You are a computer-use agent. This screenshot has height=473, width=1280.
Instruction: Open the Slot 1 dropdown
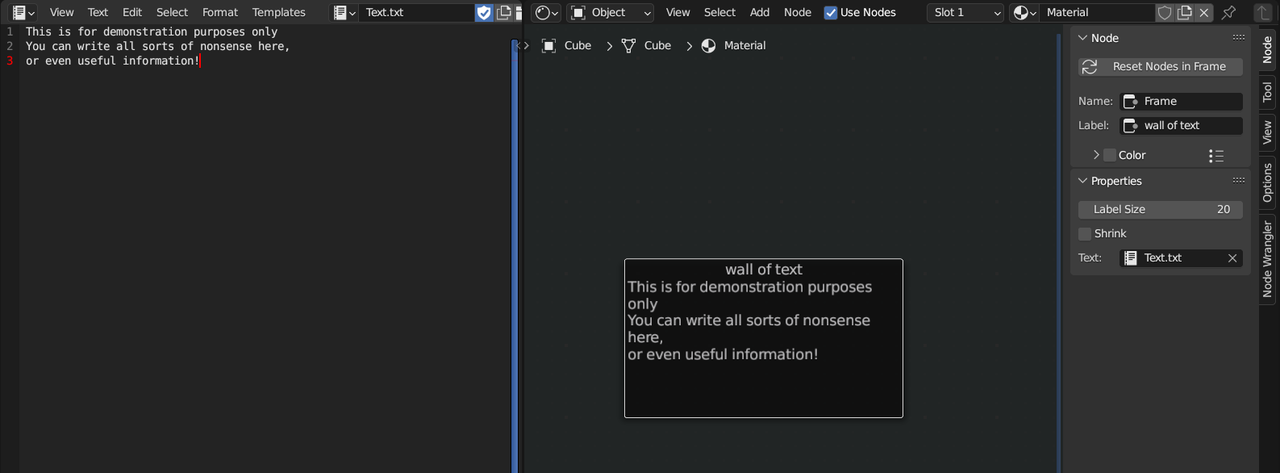(965, 12)
